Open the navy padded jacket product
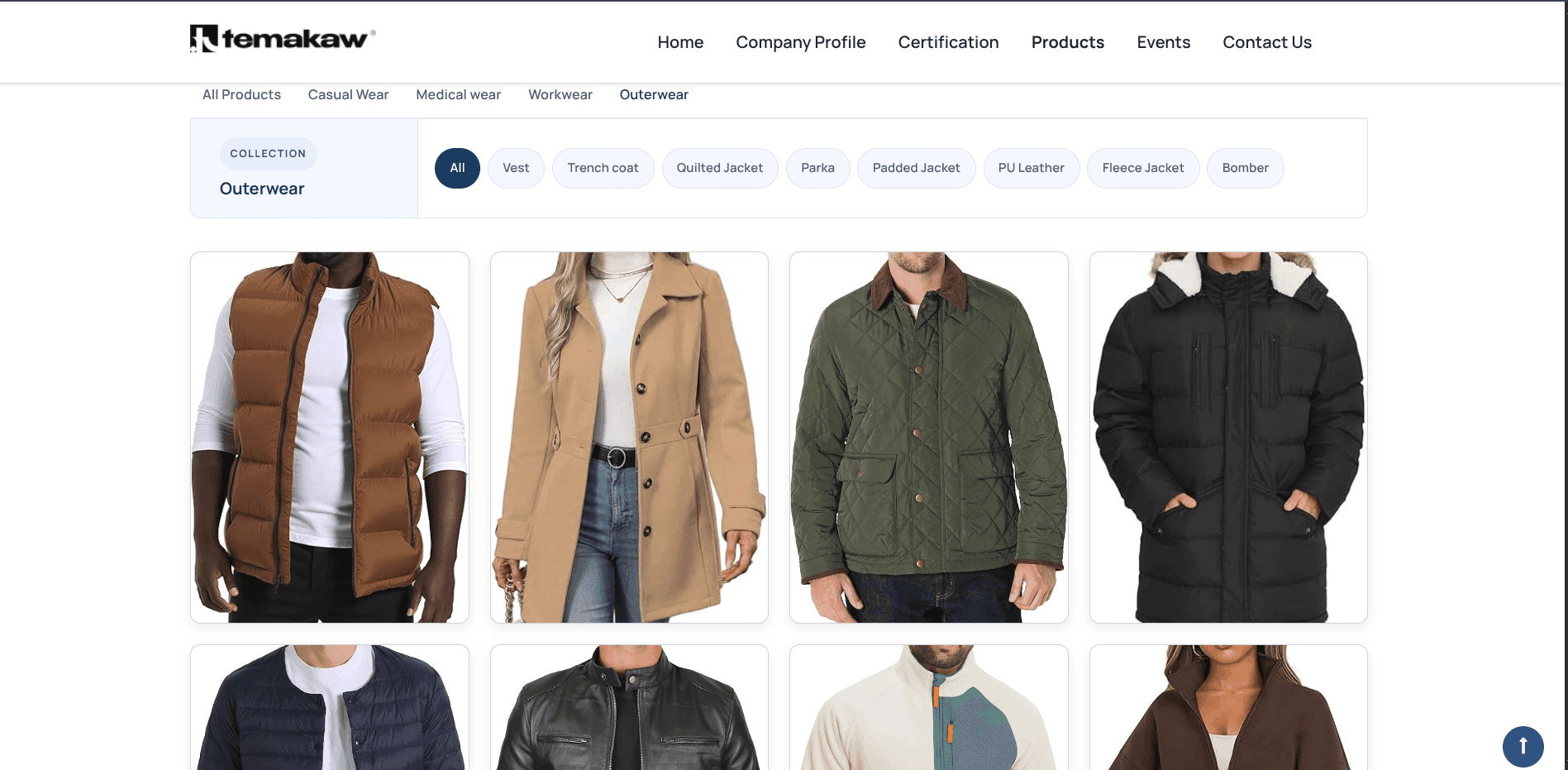Image resolution: width=1568 pixels, height=770 pixels. pos(330,707)
